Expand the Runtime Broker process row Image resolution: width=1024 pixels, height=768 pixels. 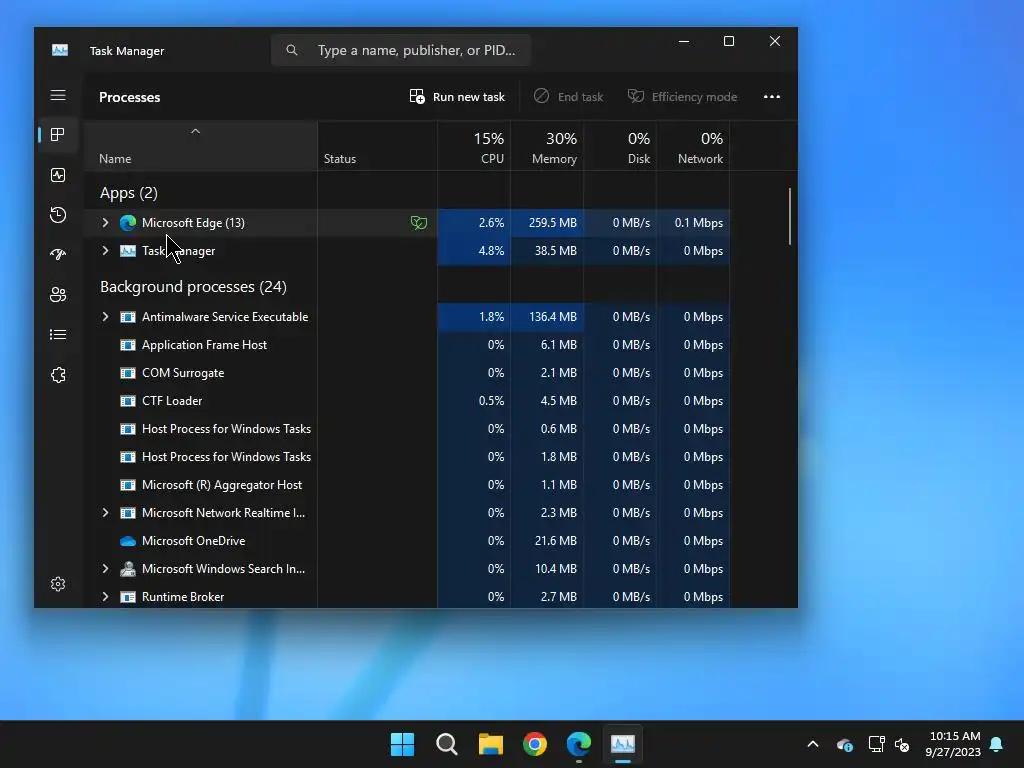[105, 597]
